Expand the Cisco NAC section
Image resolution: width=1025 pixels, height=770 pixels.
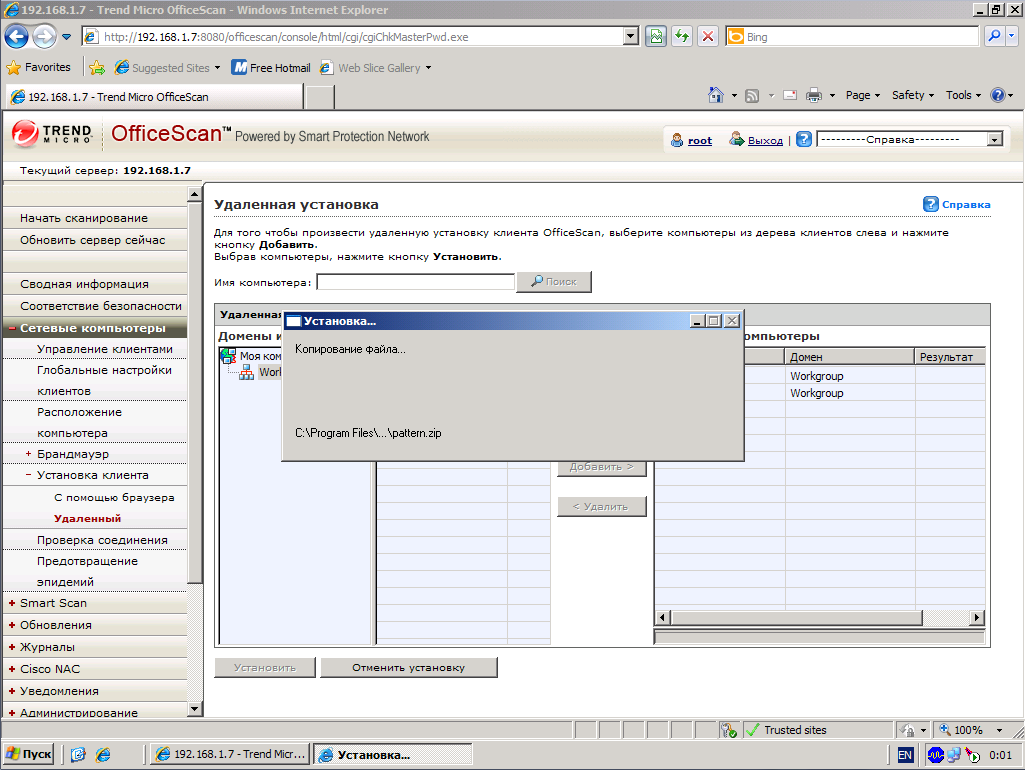12,669
